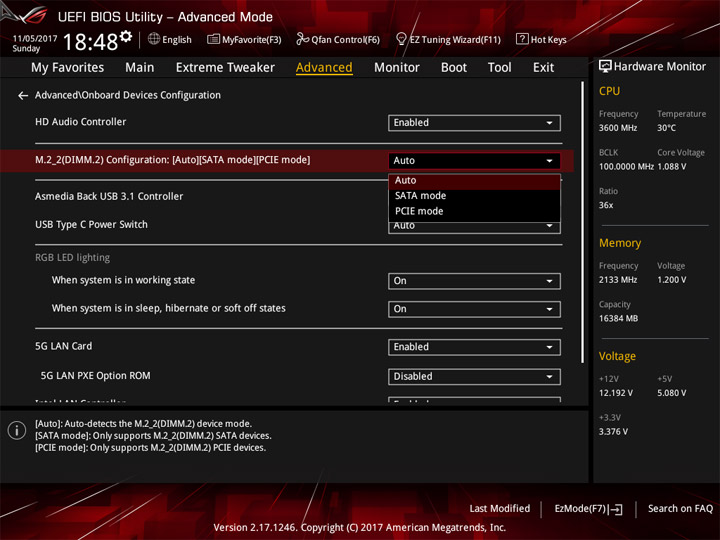This screenshot has height=540, width=720.
Task: Switch to My Favorites tab
Action: (68, 68)
